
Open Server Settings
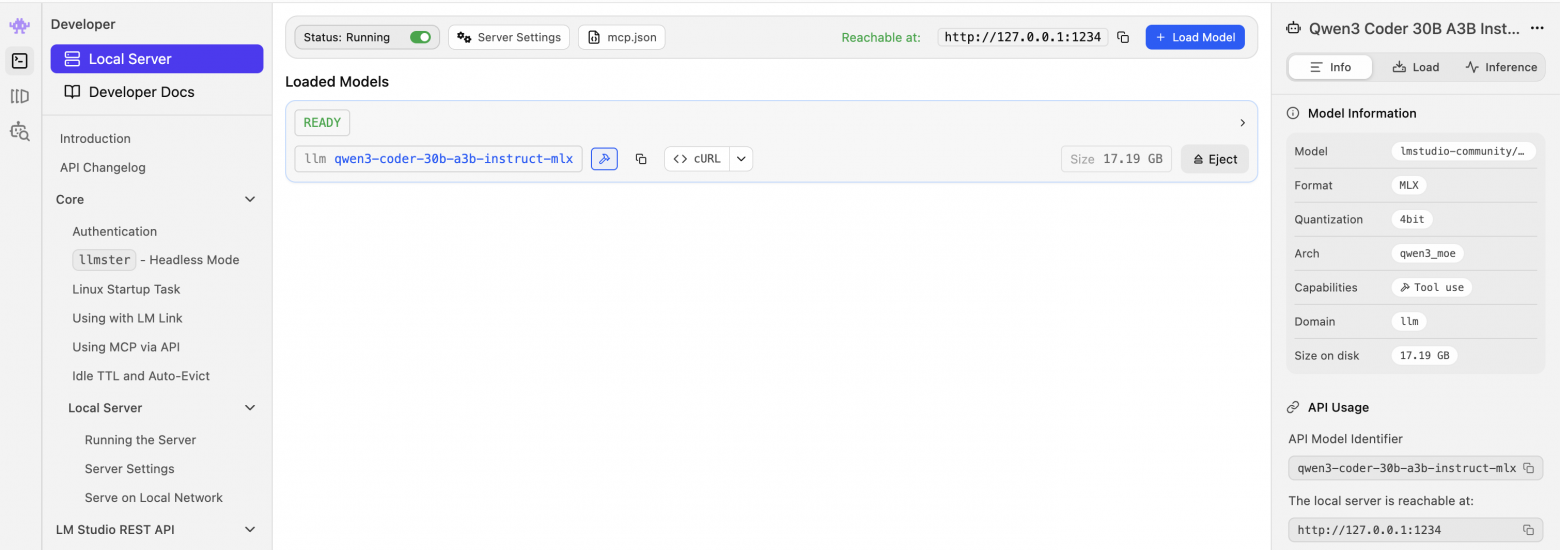coord(509,37)
